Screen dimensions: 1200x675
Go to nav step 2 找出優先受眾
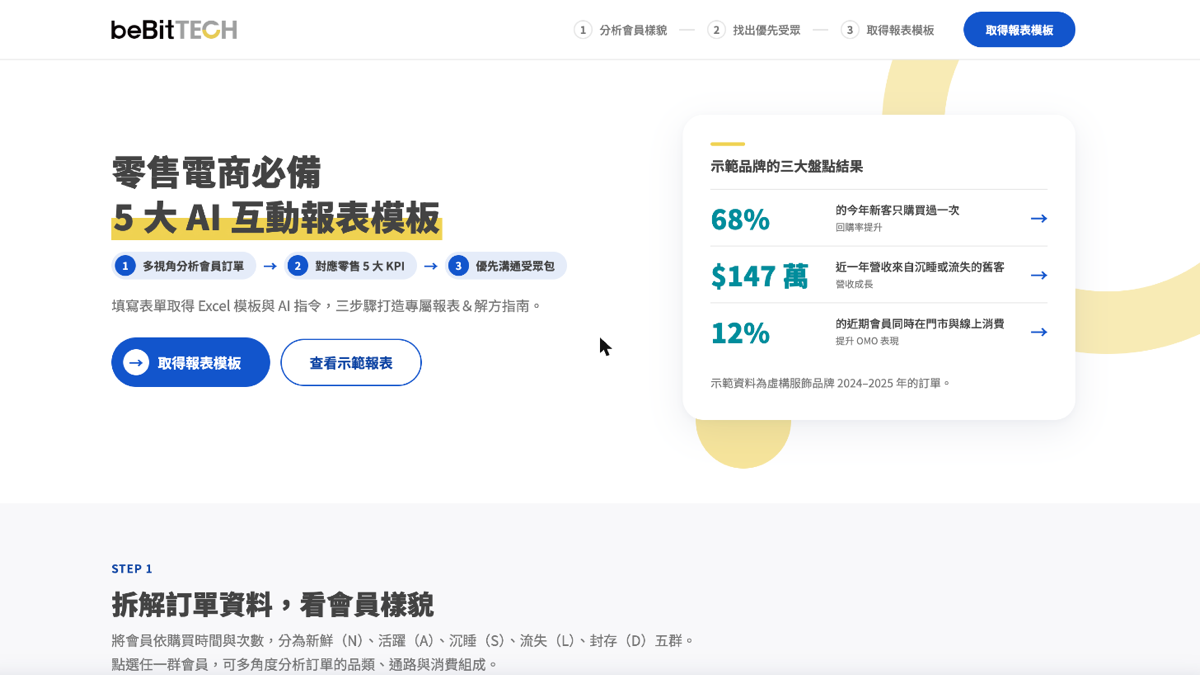click(x=754, y=30)
